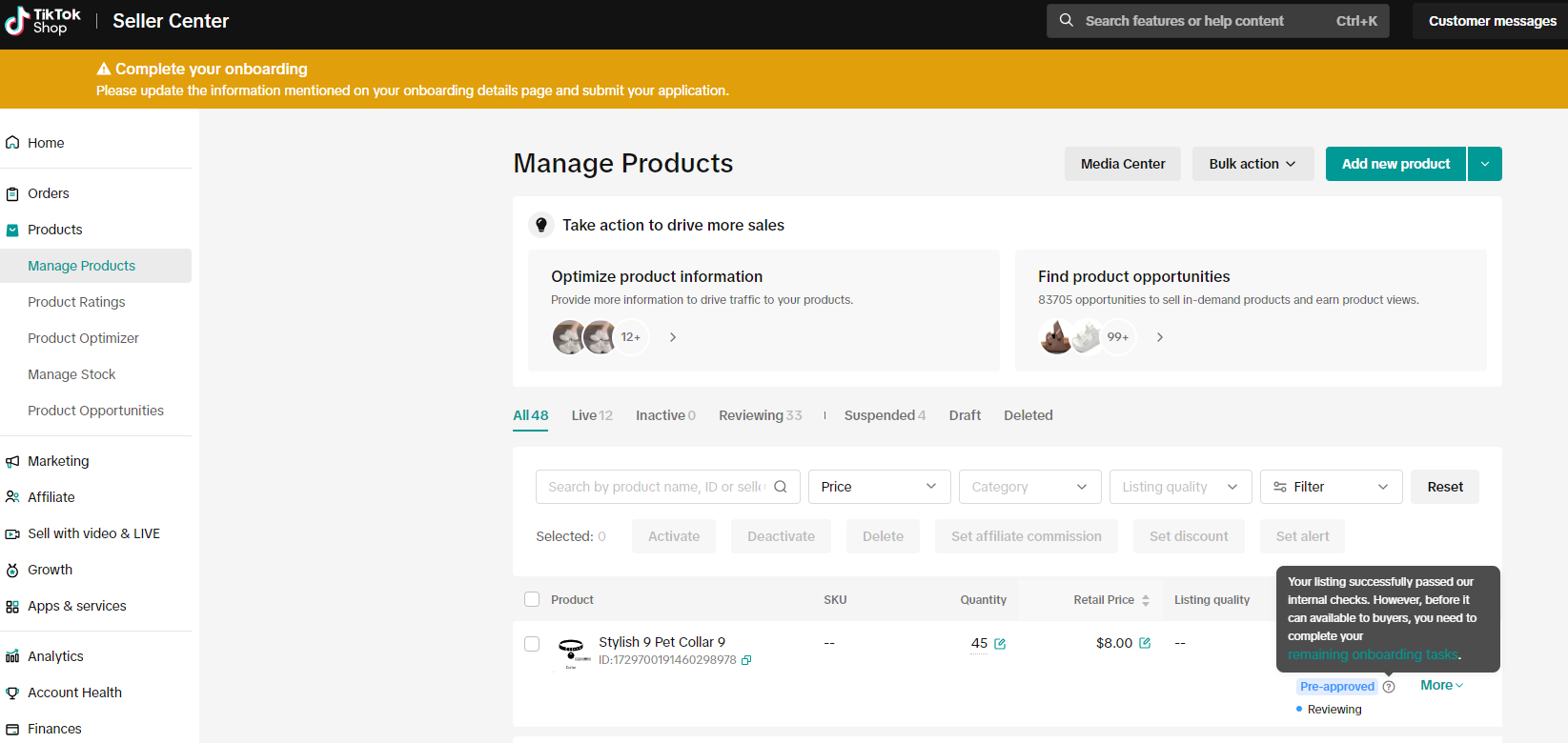Switch to the Reviewing 33 tab
The image size is (1568, 743).
pyautogui.click(x=760, y=415)
